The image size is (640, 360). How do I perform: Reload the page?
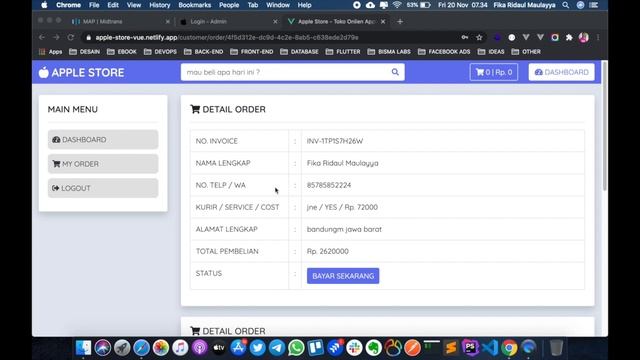[x=71, y=37]
